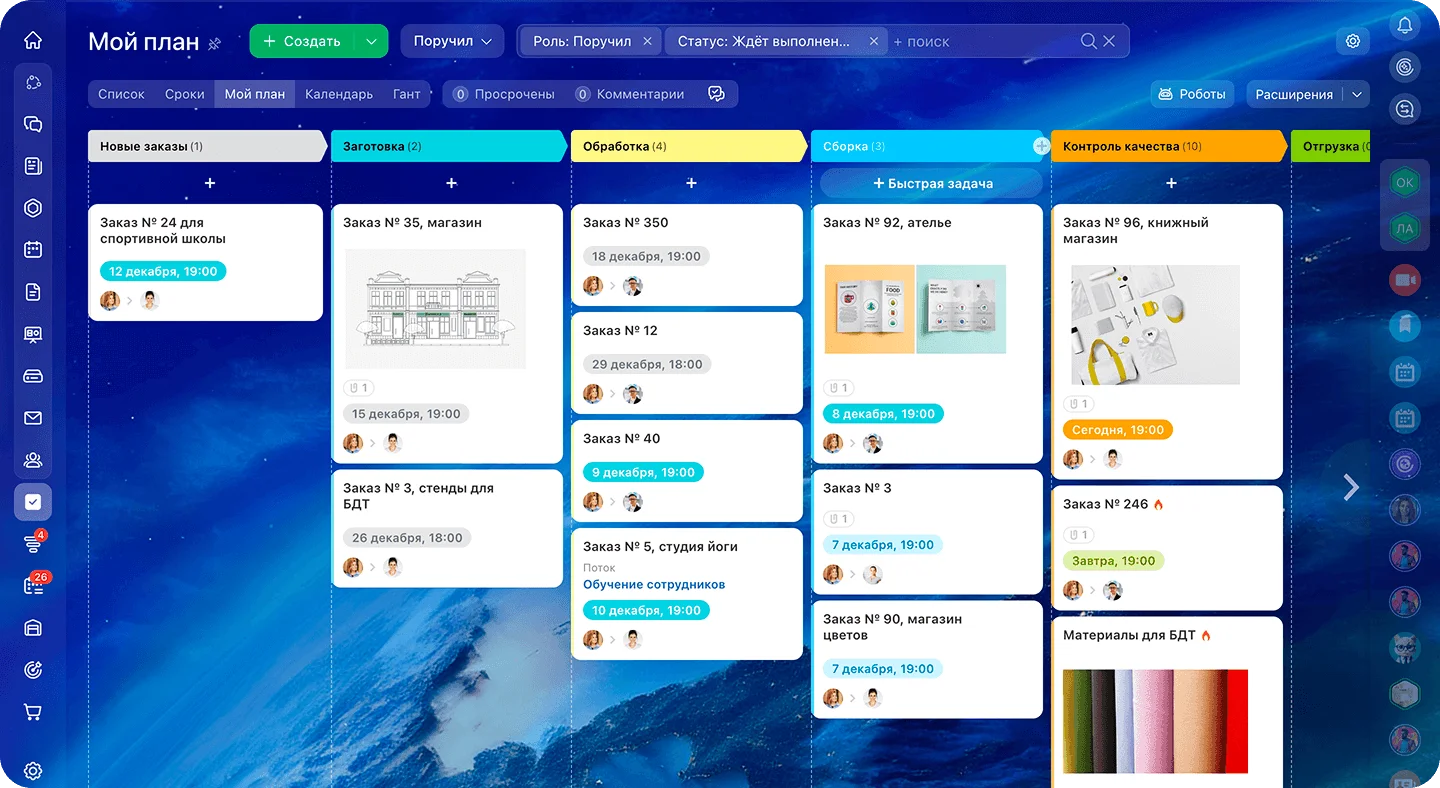This screenshot has height=788, width=1440.
Task: Start video call with red camera icon
Action: tap(1405, 280)
